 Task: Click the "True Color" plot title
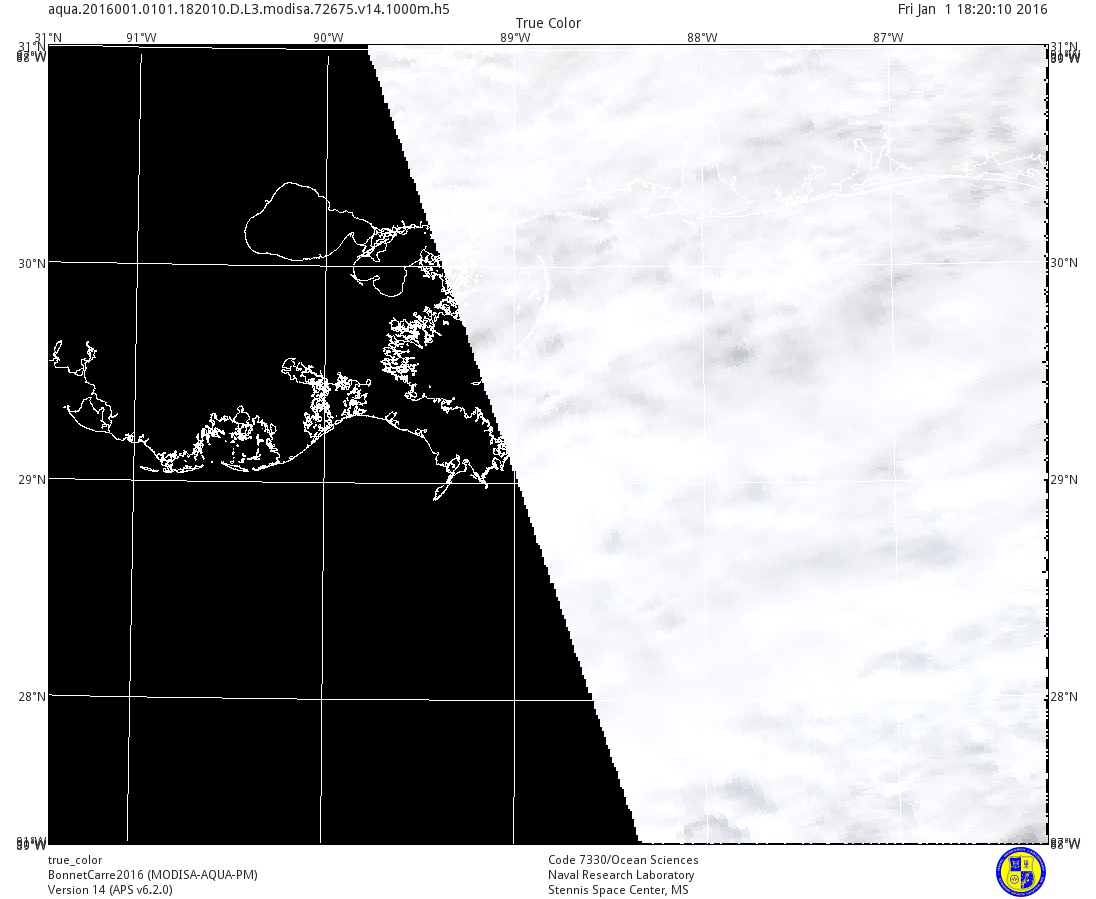point(548,23)
